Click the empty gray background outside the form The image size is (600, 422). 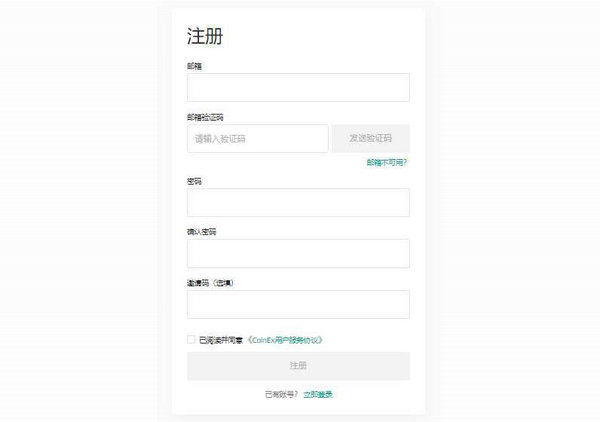77,210
